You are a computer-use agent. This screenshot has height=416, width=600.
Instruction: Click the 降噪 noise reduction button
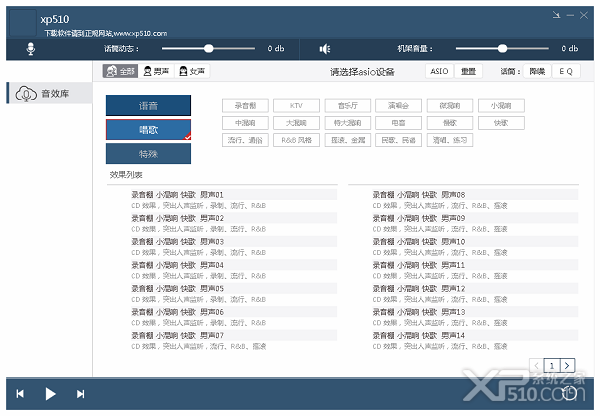point(537,71)
